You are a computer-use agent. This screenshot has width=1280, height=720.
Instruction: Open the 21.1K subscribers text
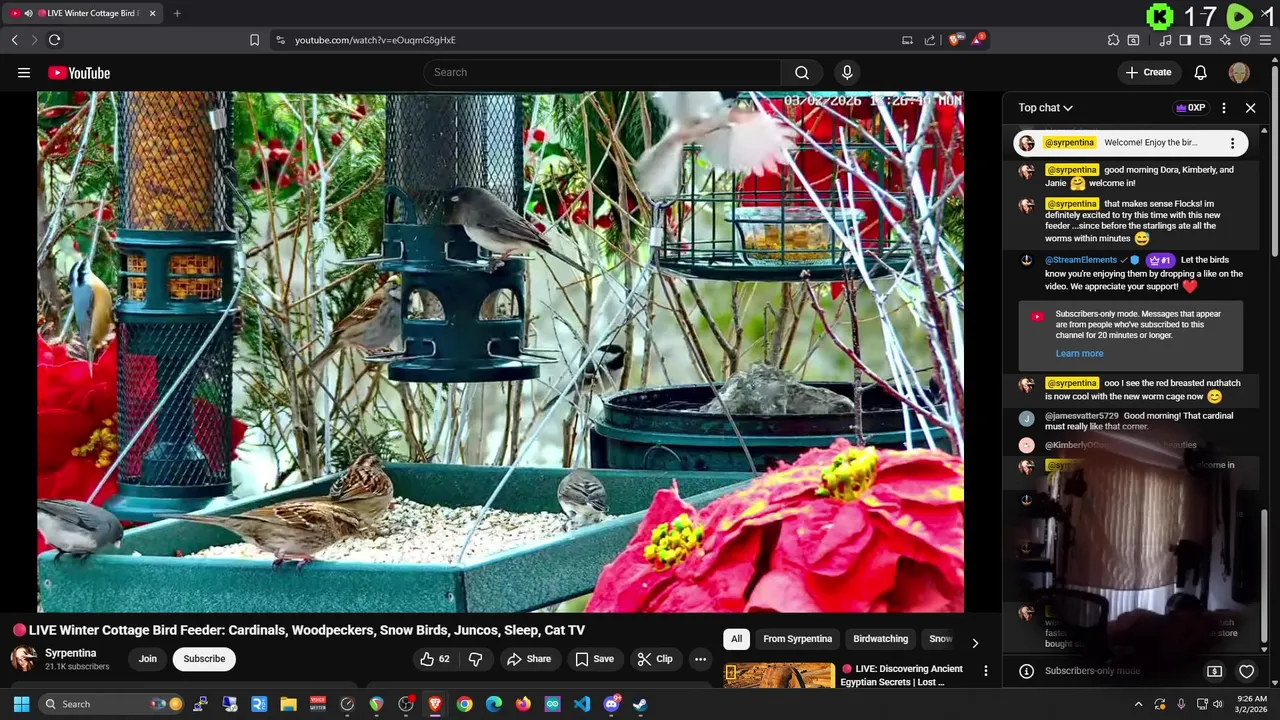pos(77,666)
